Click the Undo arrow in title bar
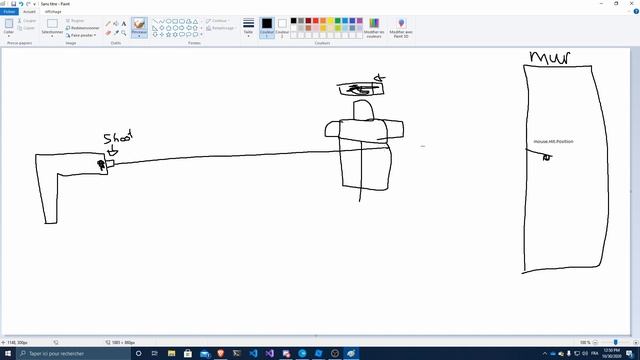 pyautogui.click(x=21, y=4)
